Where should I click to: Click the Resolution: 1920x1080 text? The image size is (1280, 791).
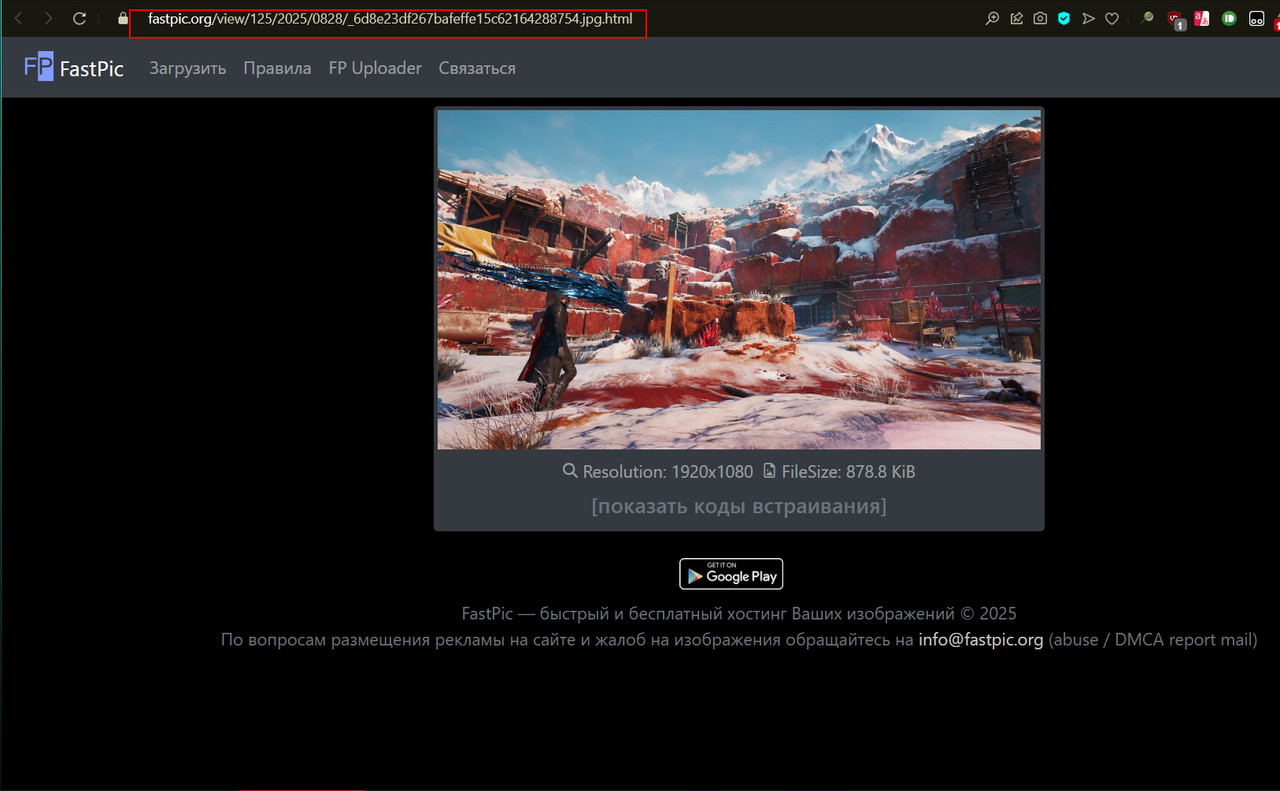point(668,472)
